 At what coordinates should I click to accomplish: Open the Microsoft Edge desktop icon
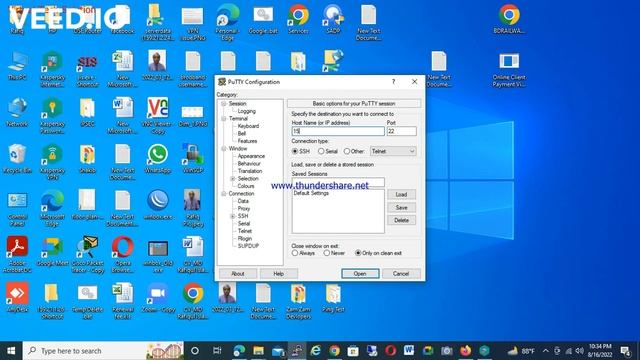pos(52,209)
